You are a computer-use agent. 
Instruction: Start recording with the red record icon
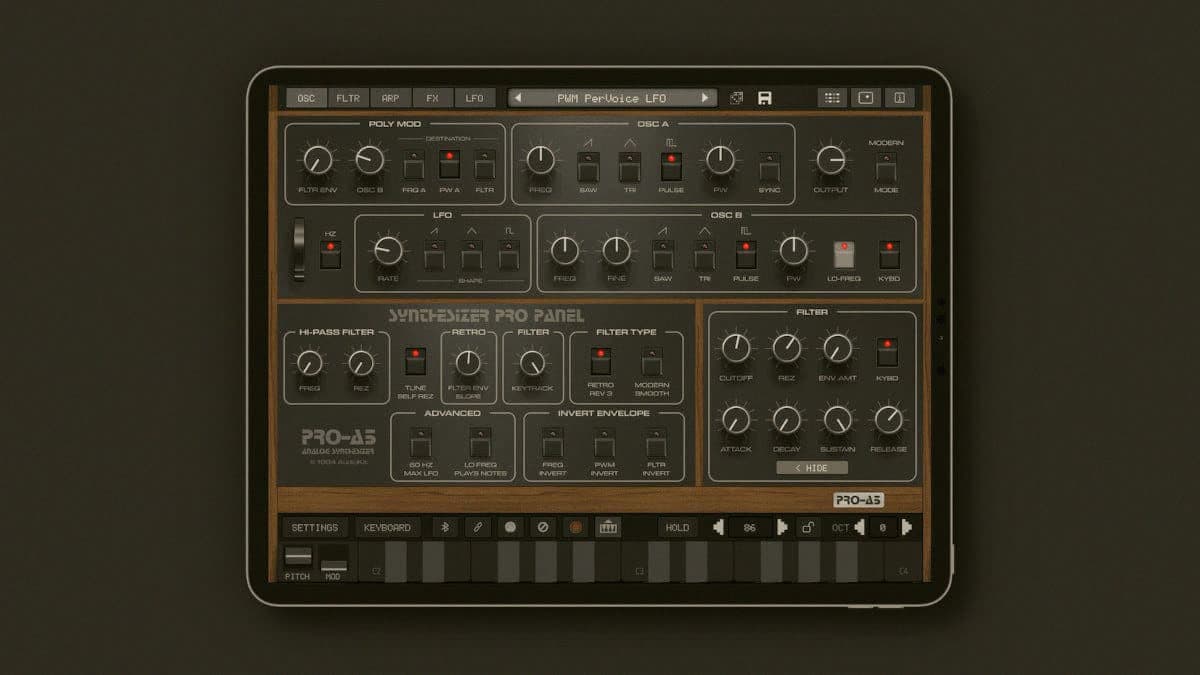[575, 527]
